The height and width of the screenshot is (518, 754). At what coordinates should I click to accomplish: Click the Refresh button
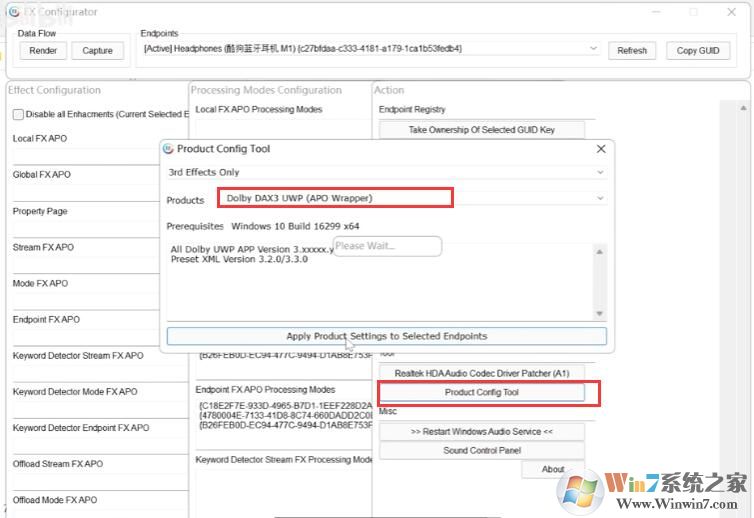click(x=632, y=51)
